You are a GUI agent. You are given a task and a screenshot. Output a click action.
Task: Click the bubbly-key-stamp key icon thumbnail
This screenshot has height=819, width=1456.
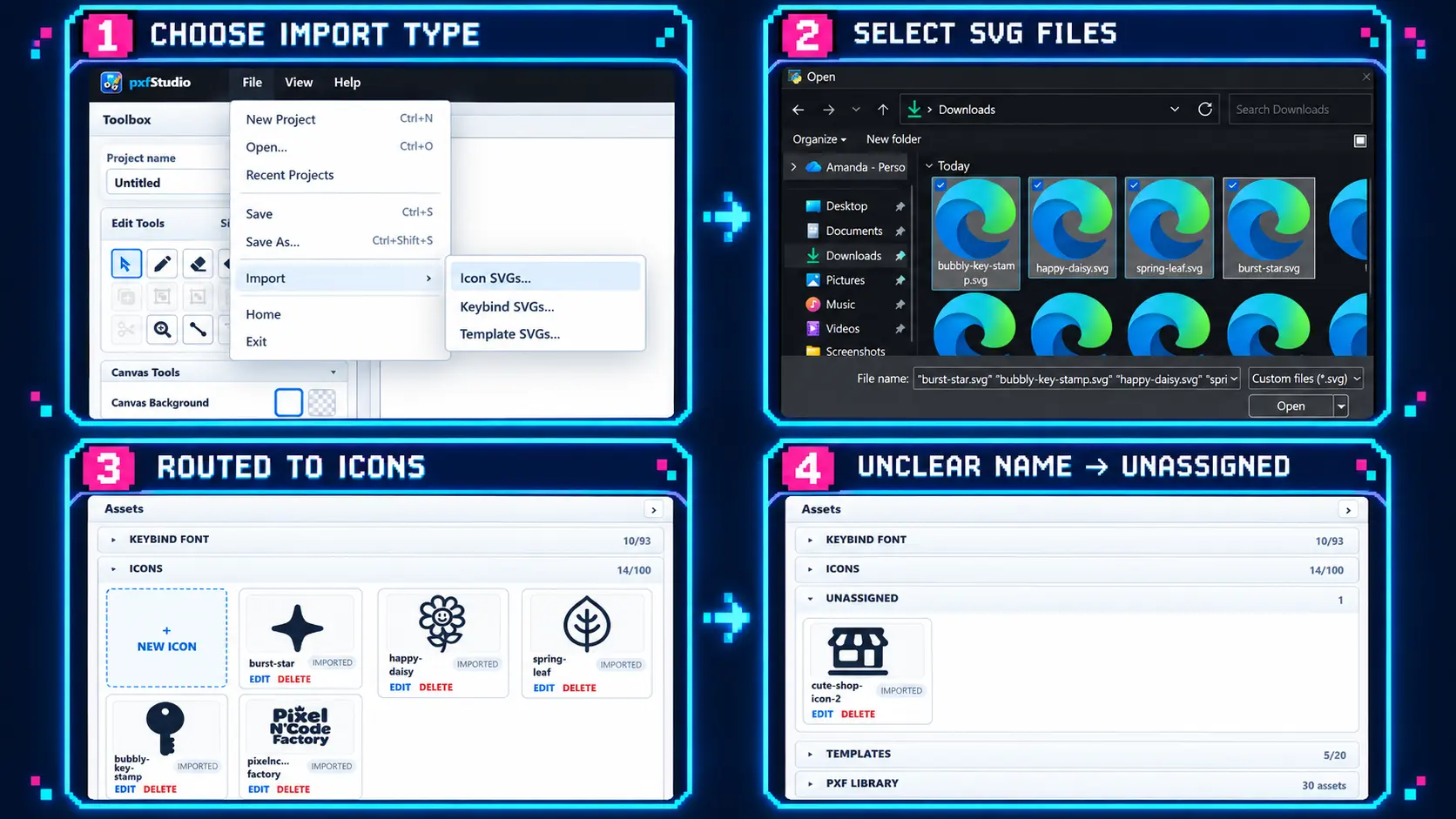[165, 727]
